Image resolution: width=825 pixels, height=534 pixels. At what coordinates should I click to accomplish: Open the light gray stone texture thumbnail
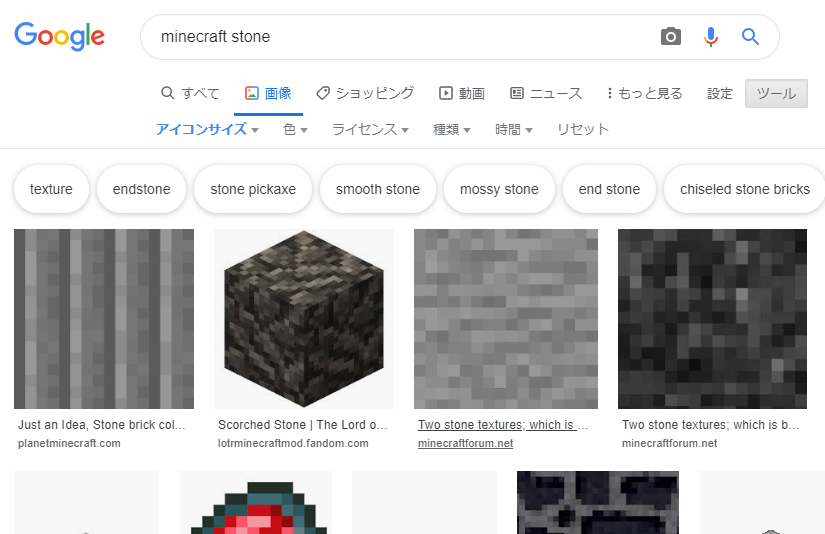(x=506, y=319)
